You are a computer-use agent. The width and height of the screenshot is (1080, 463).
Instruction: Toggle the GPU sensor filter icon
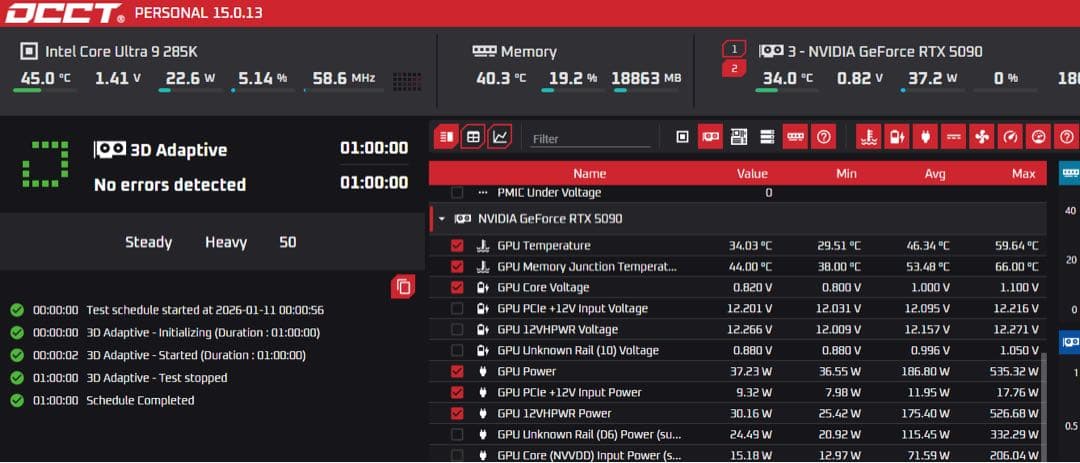pyautogui.click(x=710, y=137)
